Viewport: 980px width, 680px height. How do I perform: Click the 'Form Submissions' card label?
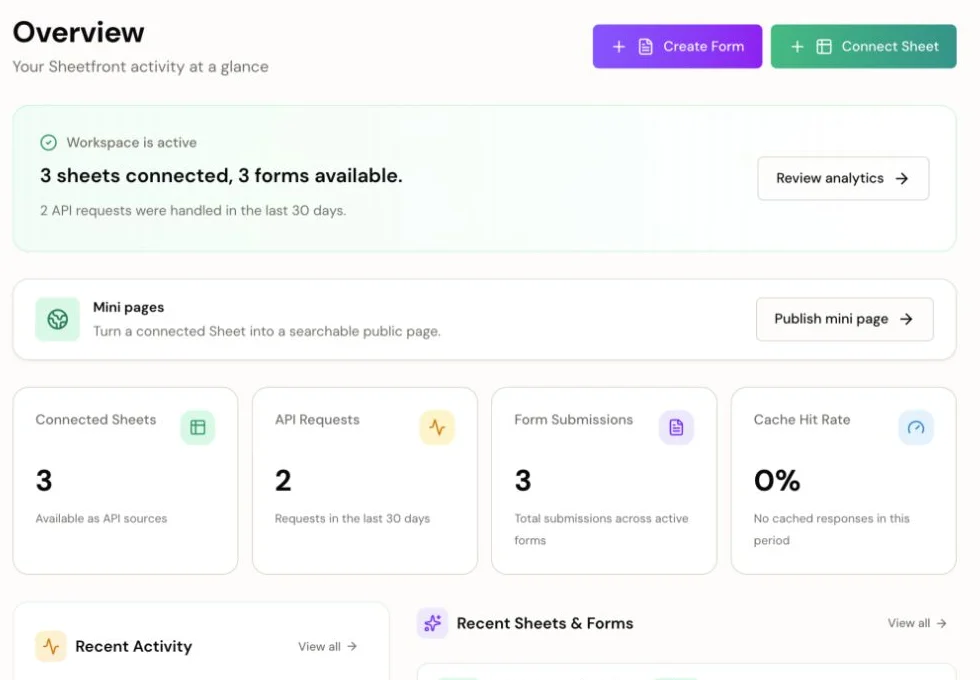pyautogui.click(x=574, y=419)
